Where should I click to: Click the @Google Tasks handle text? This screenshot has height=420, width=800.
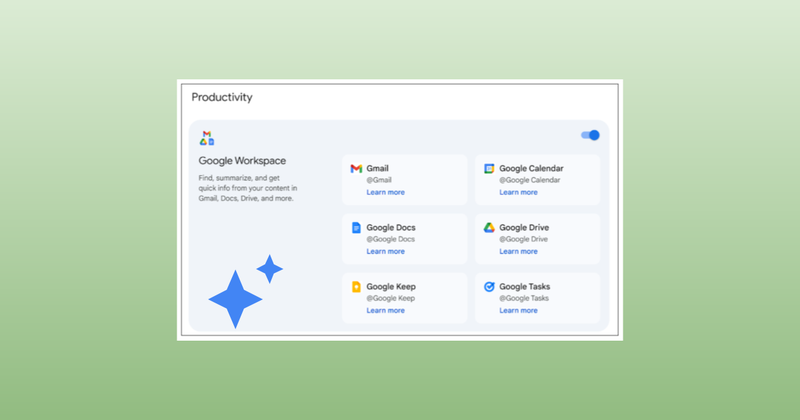coord(524,299)
